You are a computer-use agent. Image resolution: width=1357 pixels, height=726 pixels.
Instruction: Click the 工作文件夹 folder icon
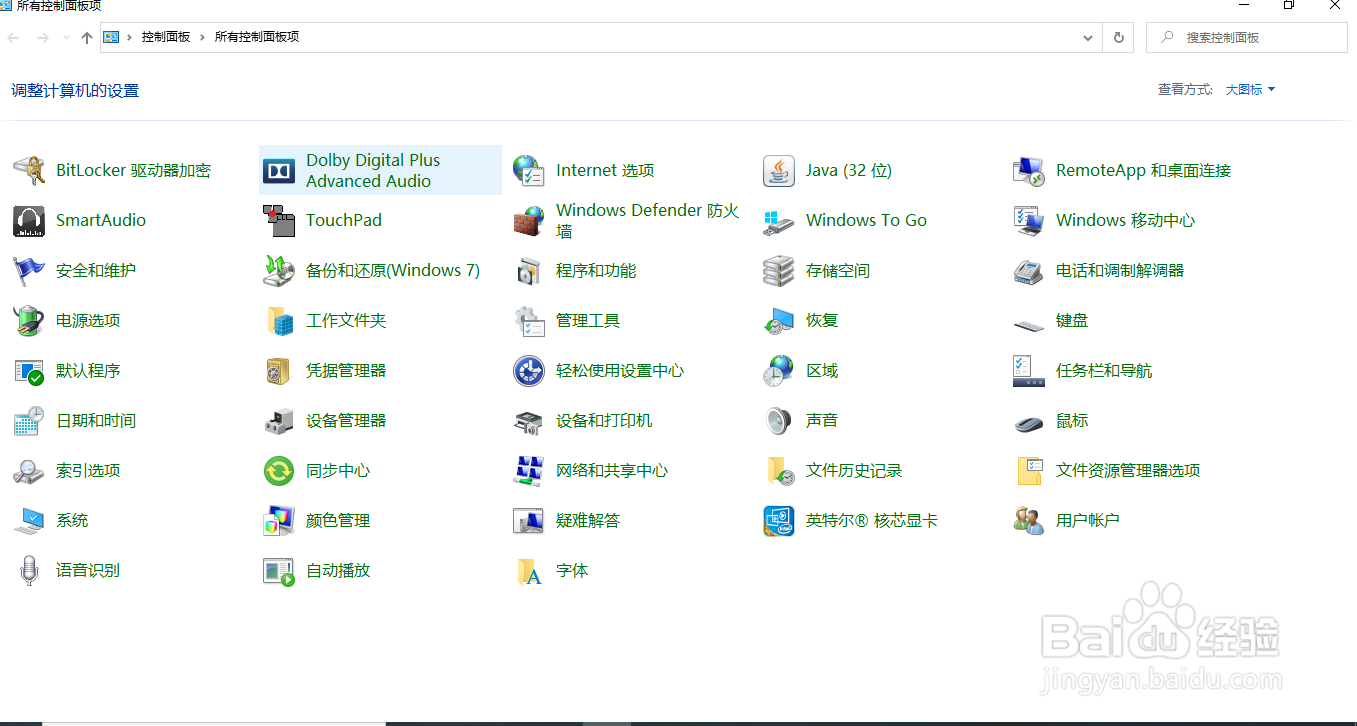click(279, 321)
